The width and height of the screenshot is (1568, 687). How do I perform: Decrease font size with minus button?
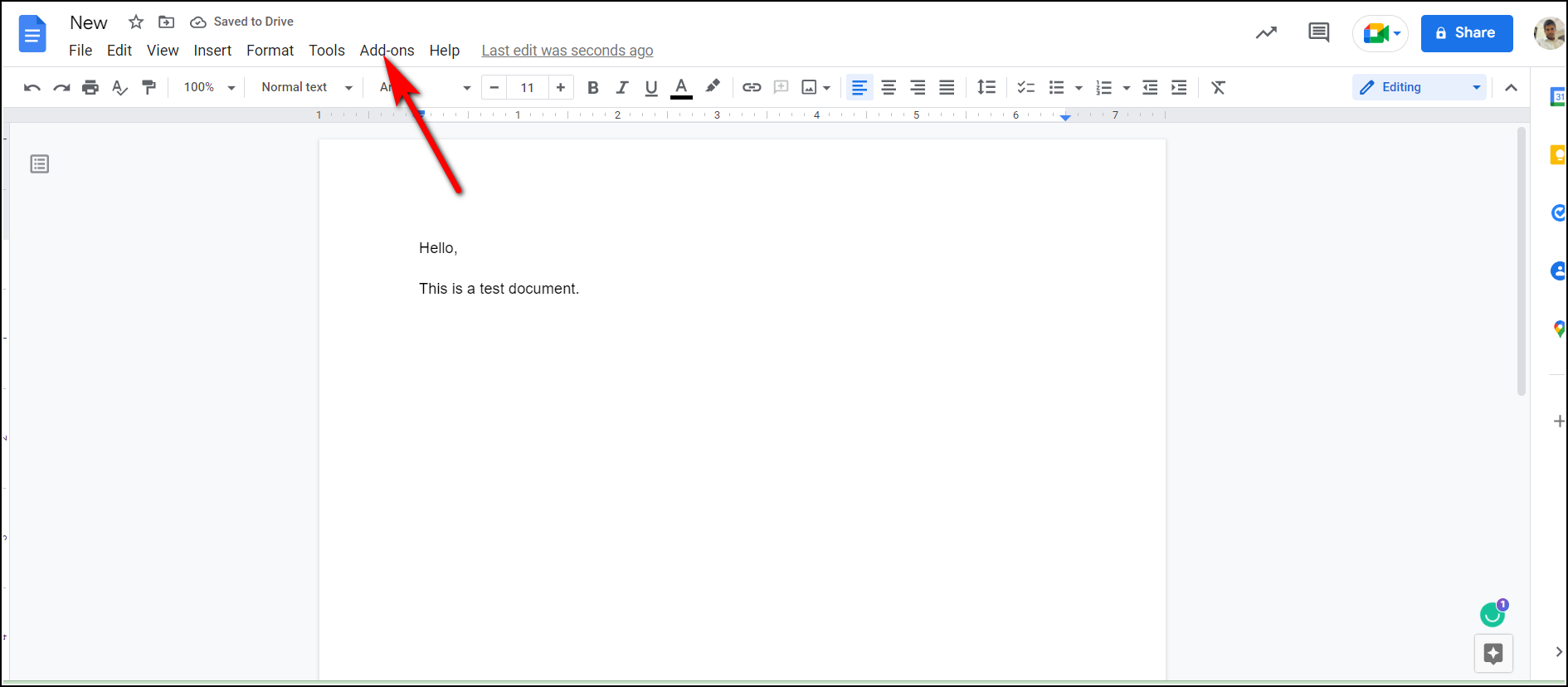pos(494,87)
